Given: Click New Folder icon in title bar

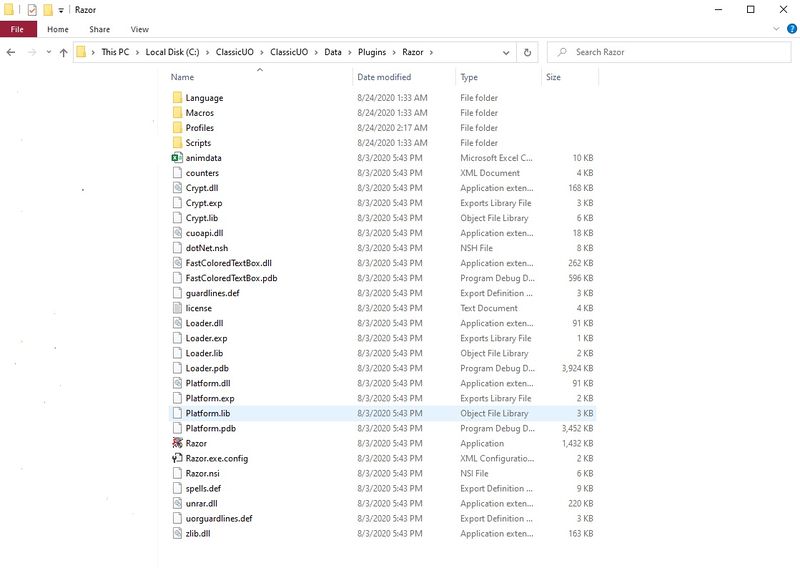Looking at the screenshot, I should point(47,10).
